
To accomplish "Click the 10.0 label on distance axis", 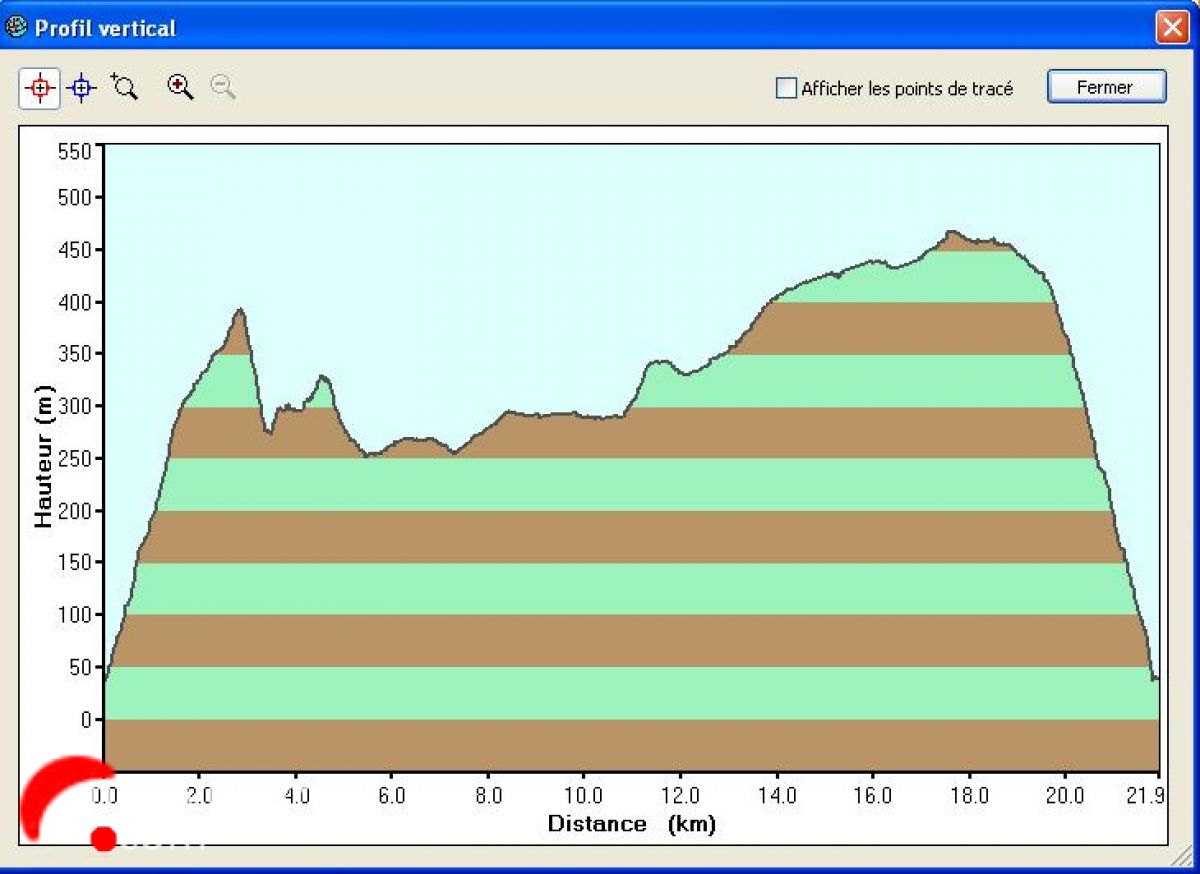I will (x=583, y=796).
